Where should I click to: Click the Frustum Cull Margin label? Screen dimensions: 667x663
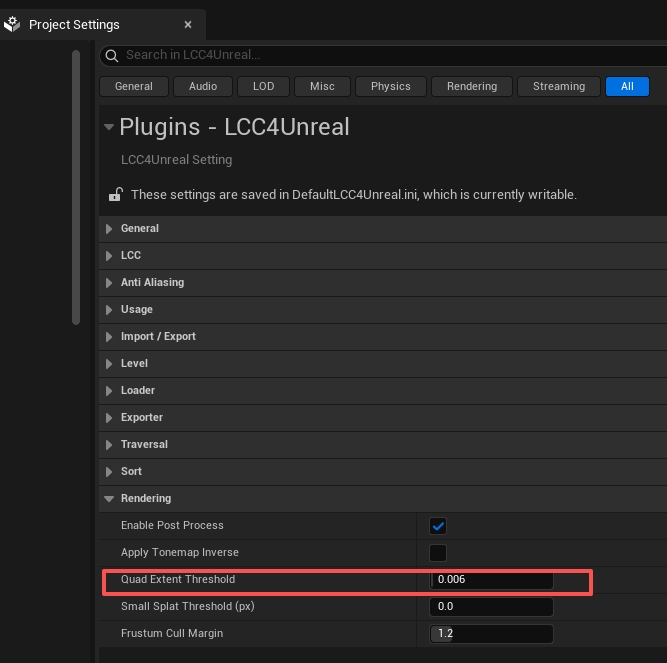click(172, 633)
